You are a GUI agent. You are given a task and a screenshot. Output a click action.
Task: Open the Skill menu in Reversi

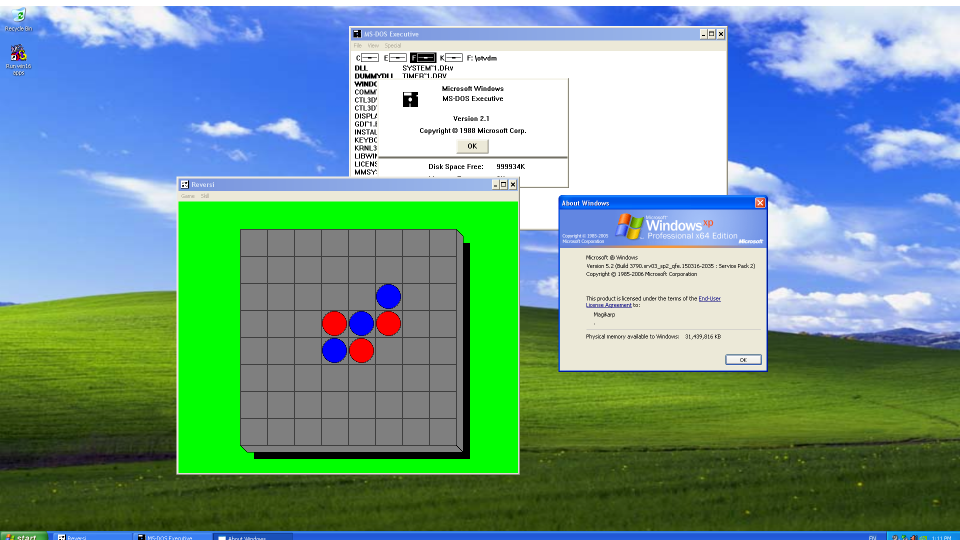205,196
